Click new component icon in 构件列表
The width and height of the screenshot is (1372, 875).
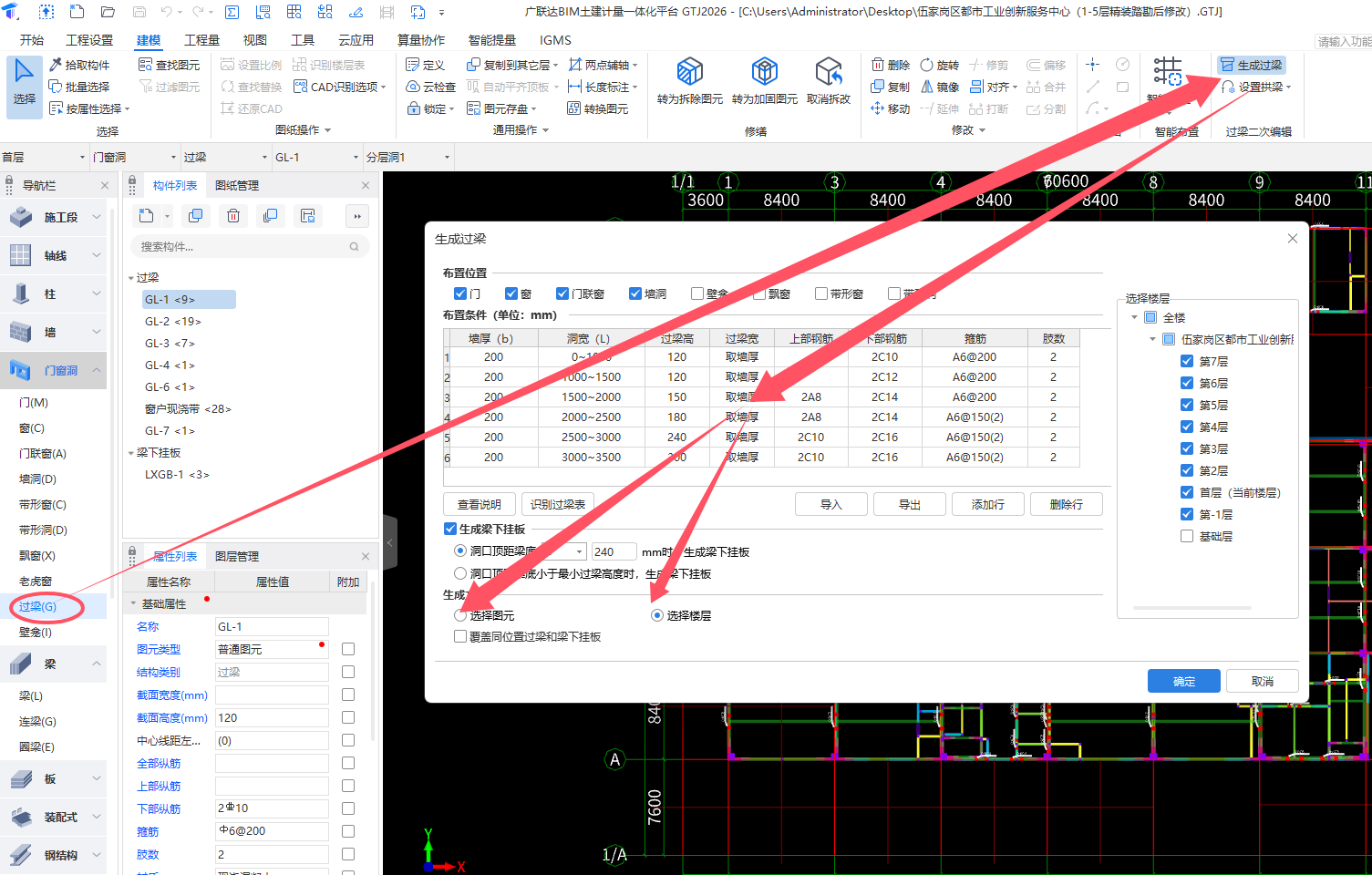(147, 216)
